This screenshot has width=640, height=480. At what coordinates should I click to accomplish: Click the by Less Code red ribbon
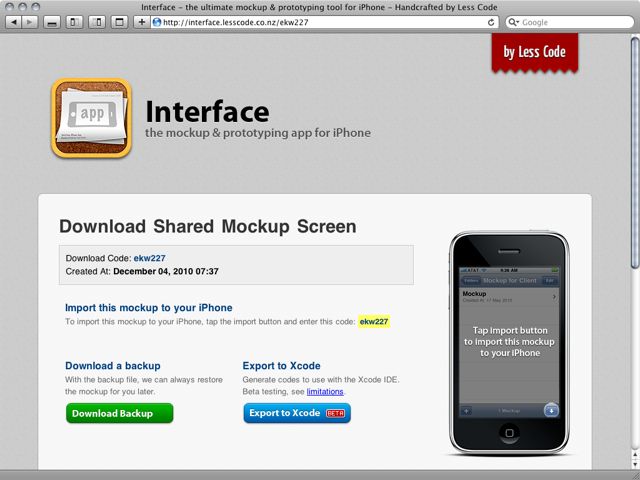coord(535,53)
